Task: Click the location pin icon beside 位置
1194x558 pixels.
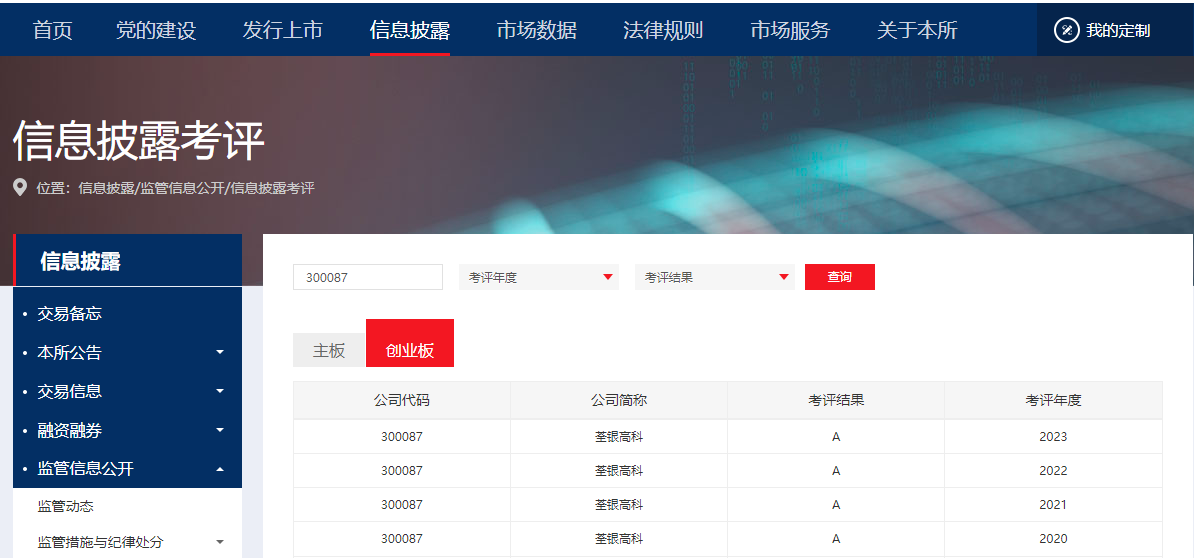Action: coord(20,187)
